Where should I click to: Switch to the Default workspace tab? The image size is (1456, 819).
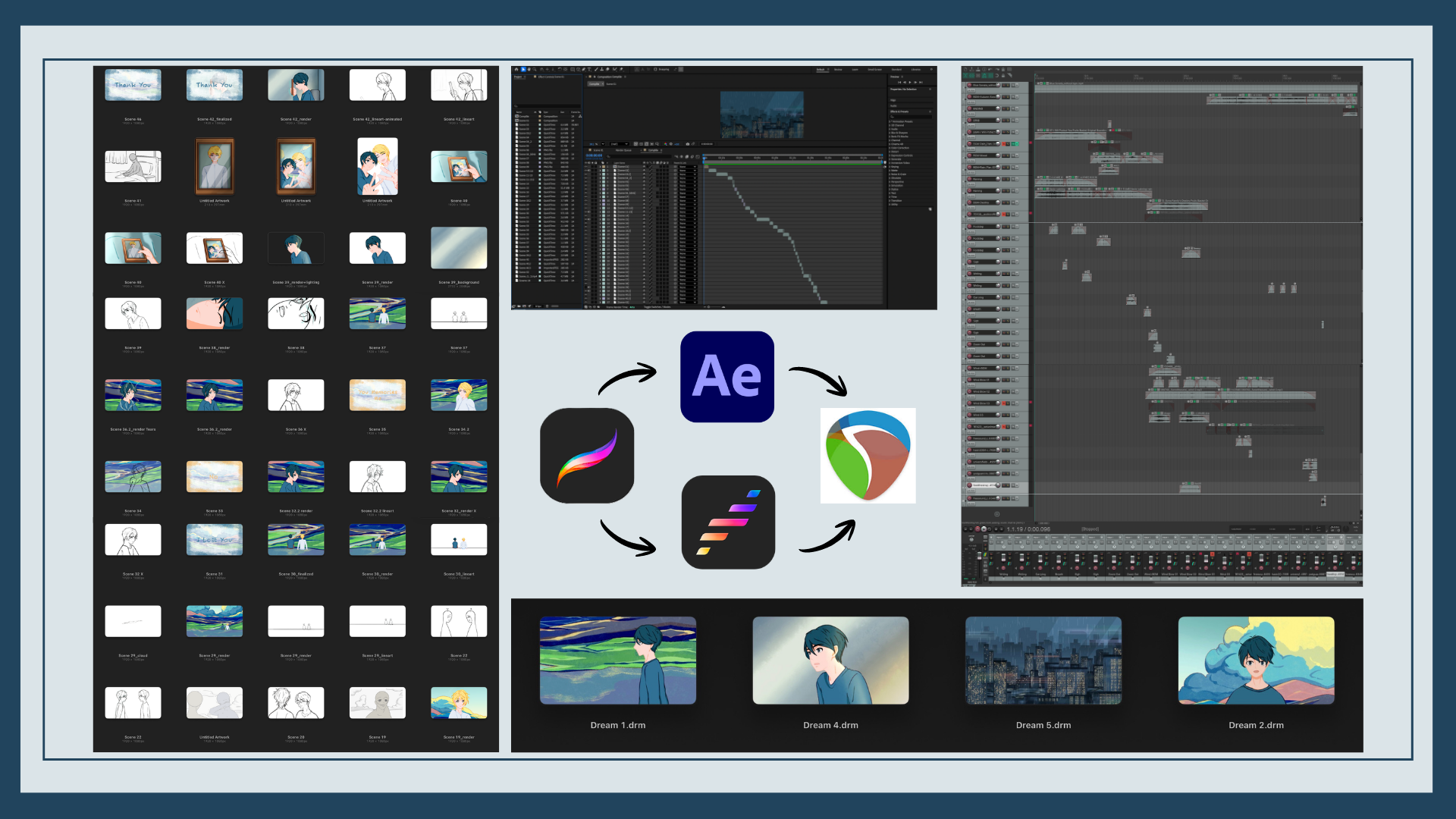click(821, 70)
